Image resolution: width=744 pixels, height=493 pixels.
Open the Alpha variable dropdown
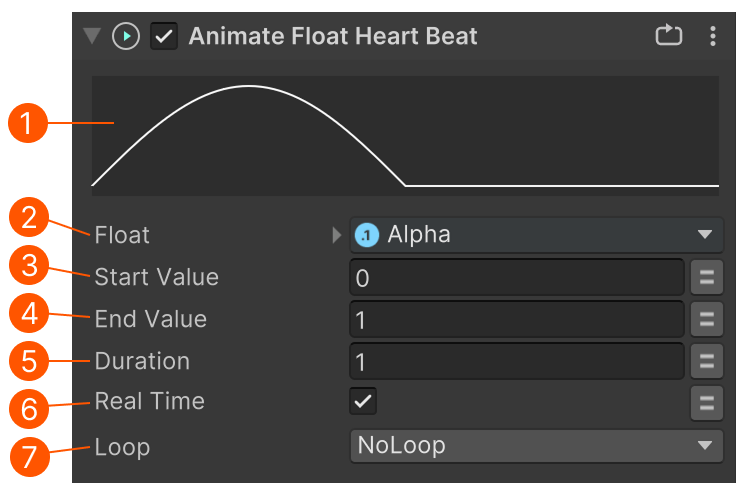coord(537,235)
